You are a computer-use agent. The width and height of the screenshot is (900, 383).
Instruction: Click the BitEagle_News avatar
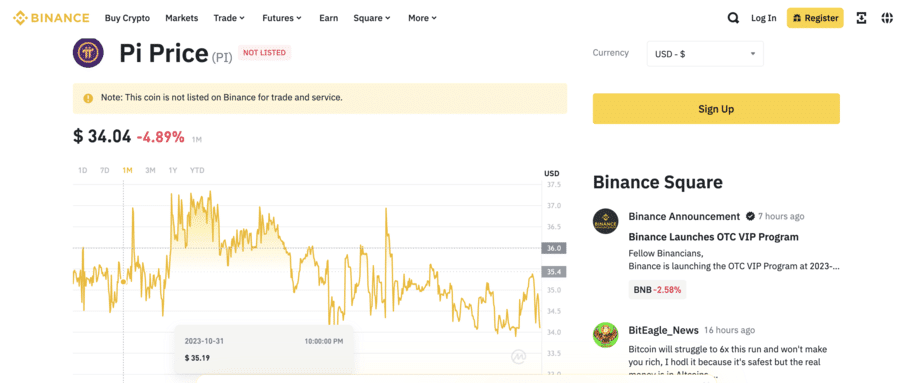tap(606, 335)
